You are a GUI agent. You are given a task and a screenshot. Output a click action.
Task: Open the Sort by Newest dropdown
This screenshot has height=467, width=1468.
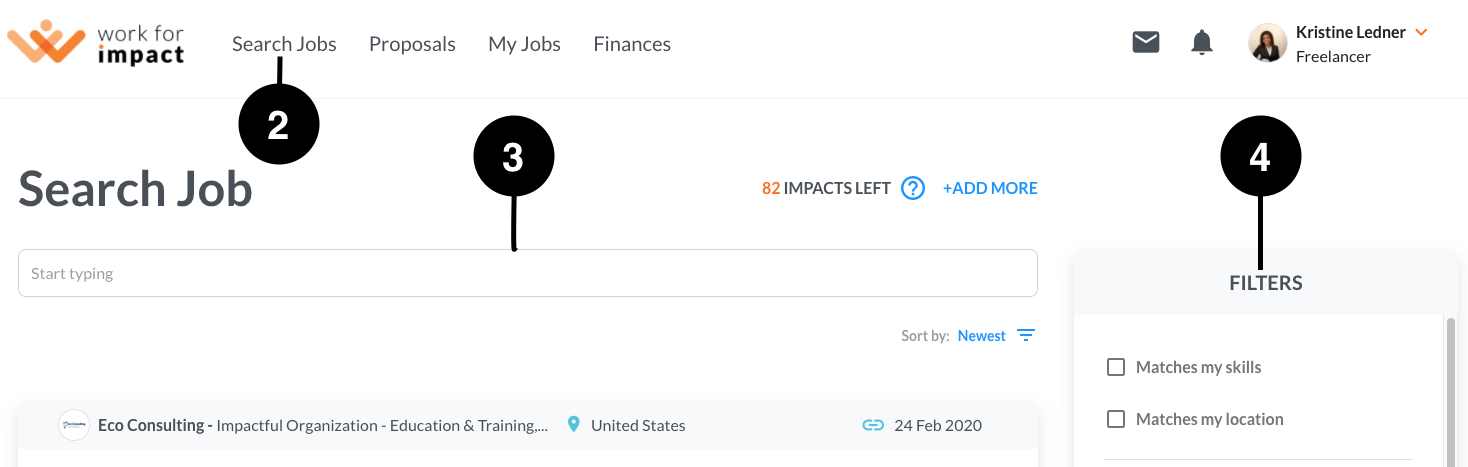pos(981,336)
